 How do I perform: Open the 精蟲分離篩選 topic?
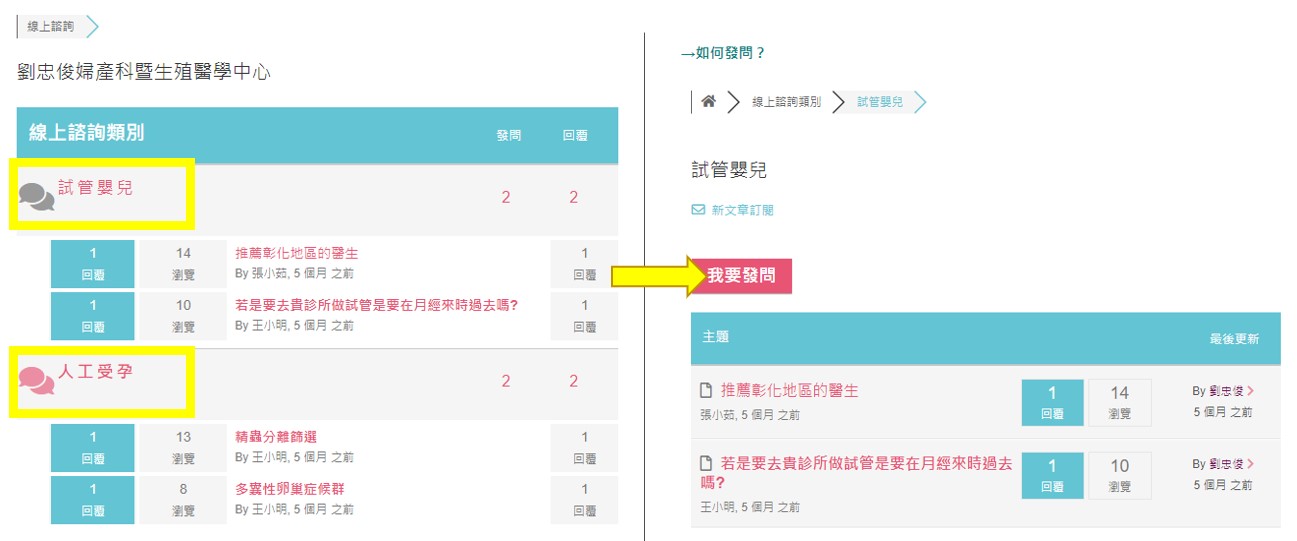point(276,437)
